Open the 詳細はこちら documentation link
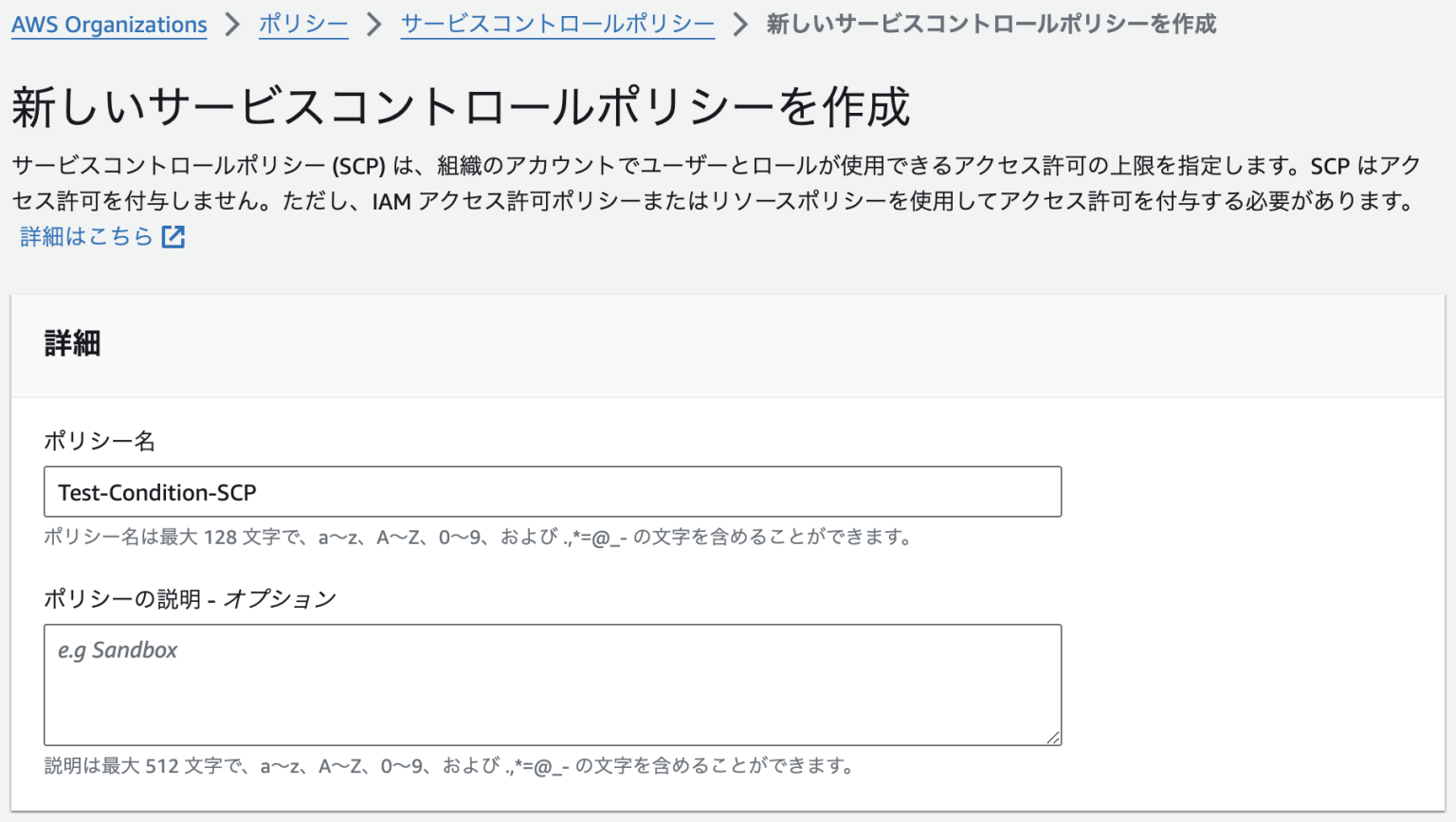Screen dimensions: 1456x822 click(x=85, y=236)
